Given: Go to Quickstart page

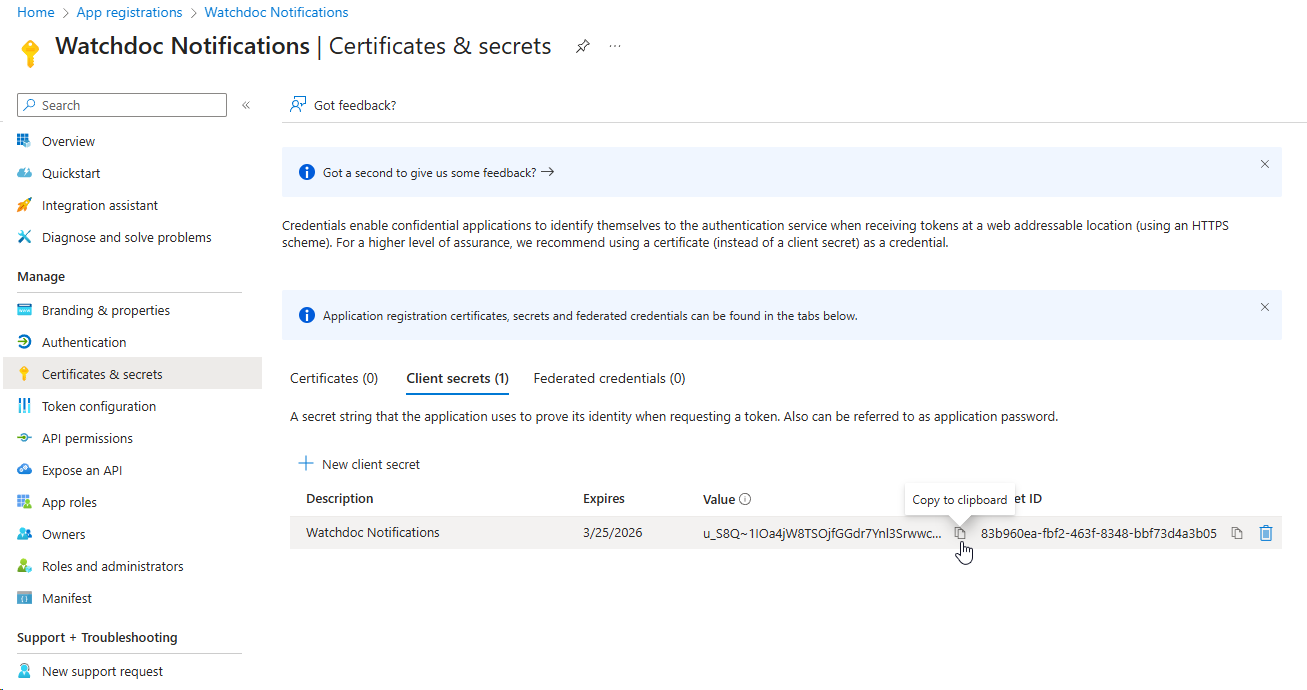Looking at the screenshot, I should click(71, 173).
